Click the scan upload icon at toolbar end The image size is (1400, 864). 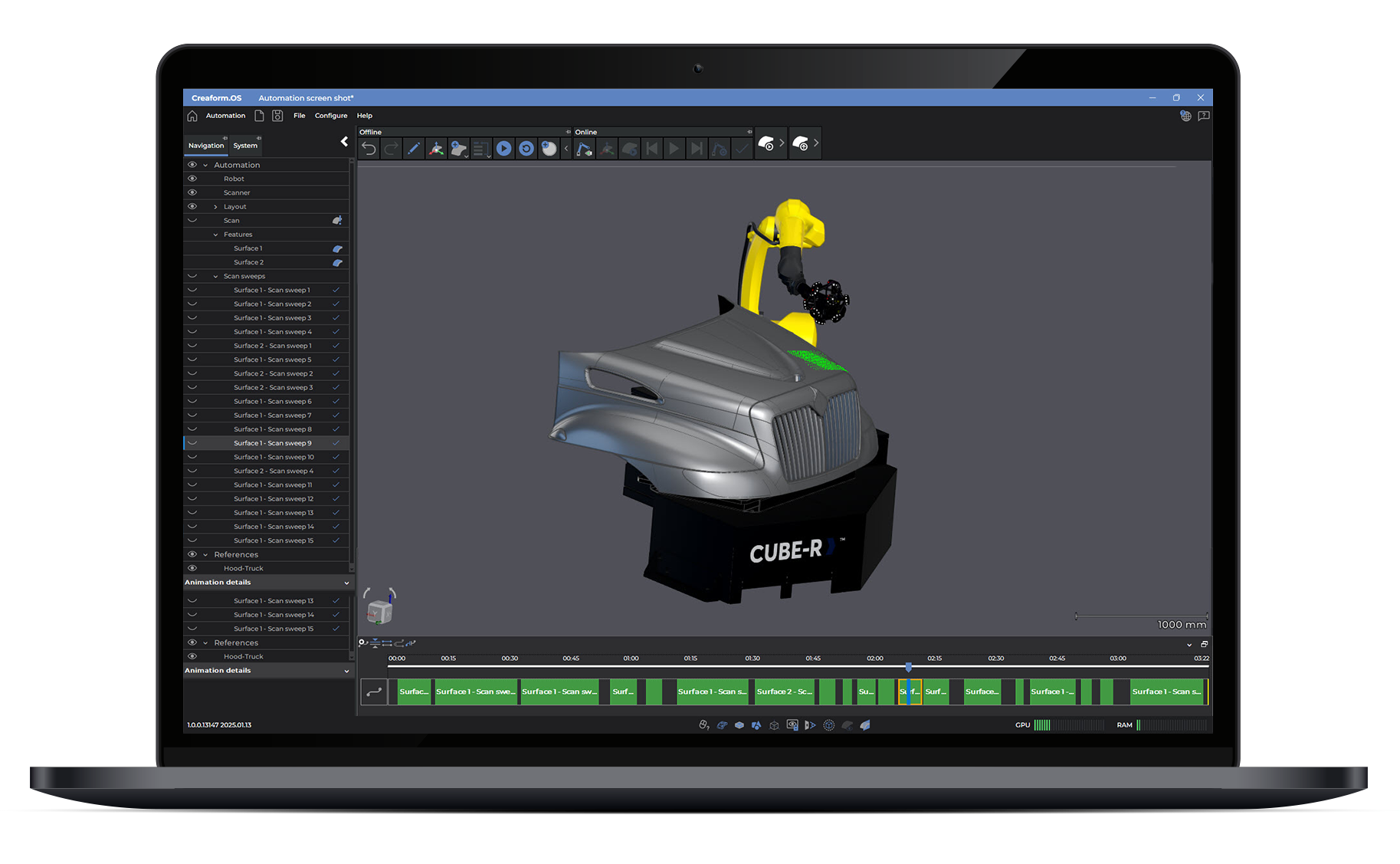800,143
